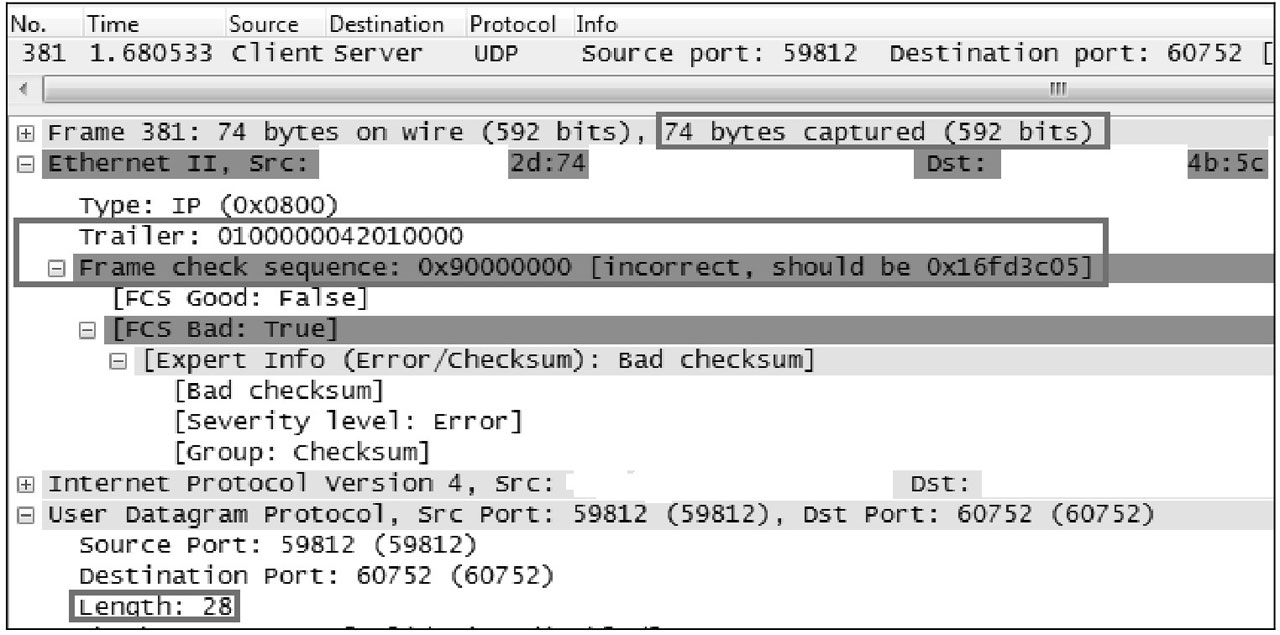Select packet 381 row in packet list
This screenshot has width=1280, height=635.
[x=640, y=53]
